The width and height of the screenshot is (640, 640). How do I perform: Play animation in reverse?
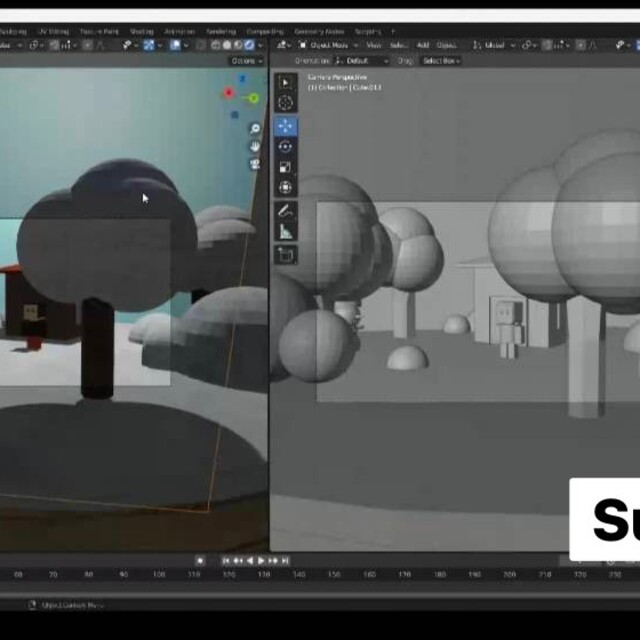[250, 561]
